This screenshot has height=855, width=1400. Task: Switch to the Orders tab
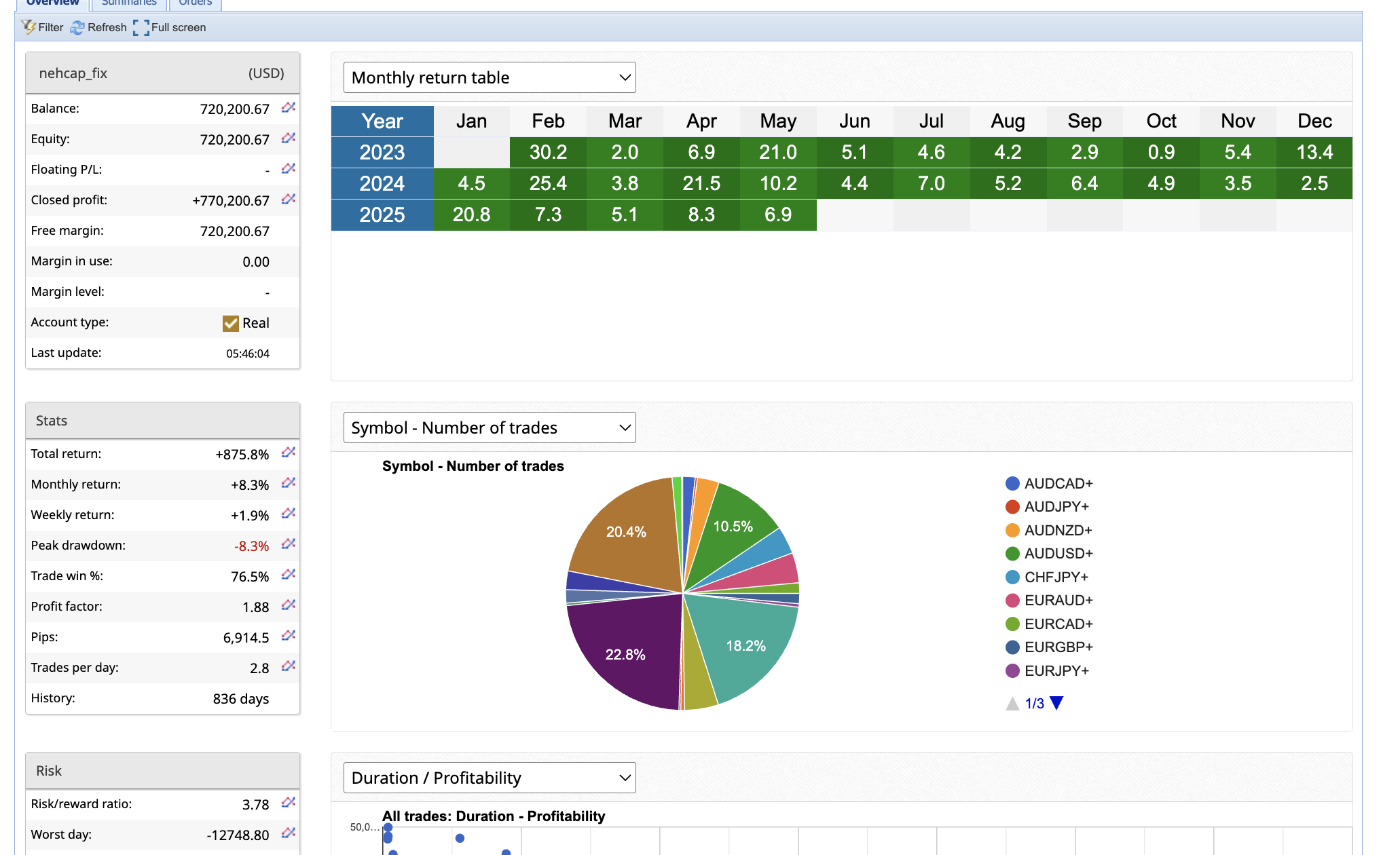196,3
